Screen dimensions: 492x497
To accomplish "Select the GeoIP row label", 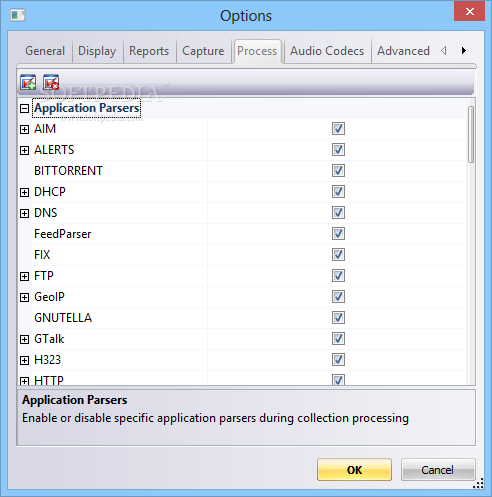I will (49, 297).
